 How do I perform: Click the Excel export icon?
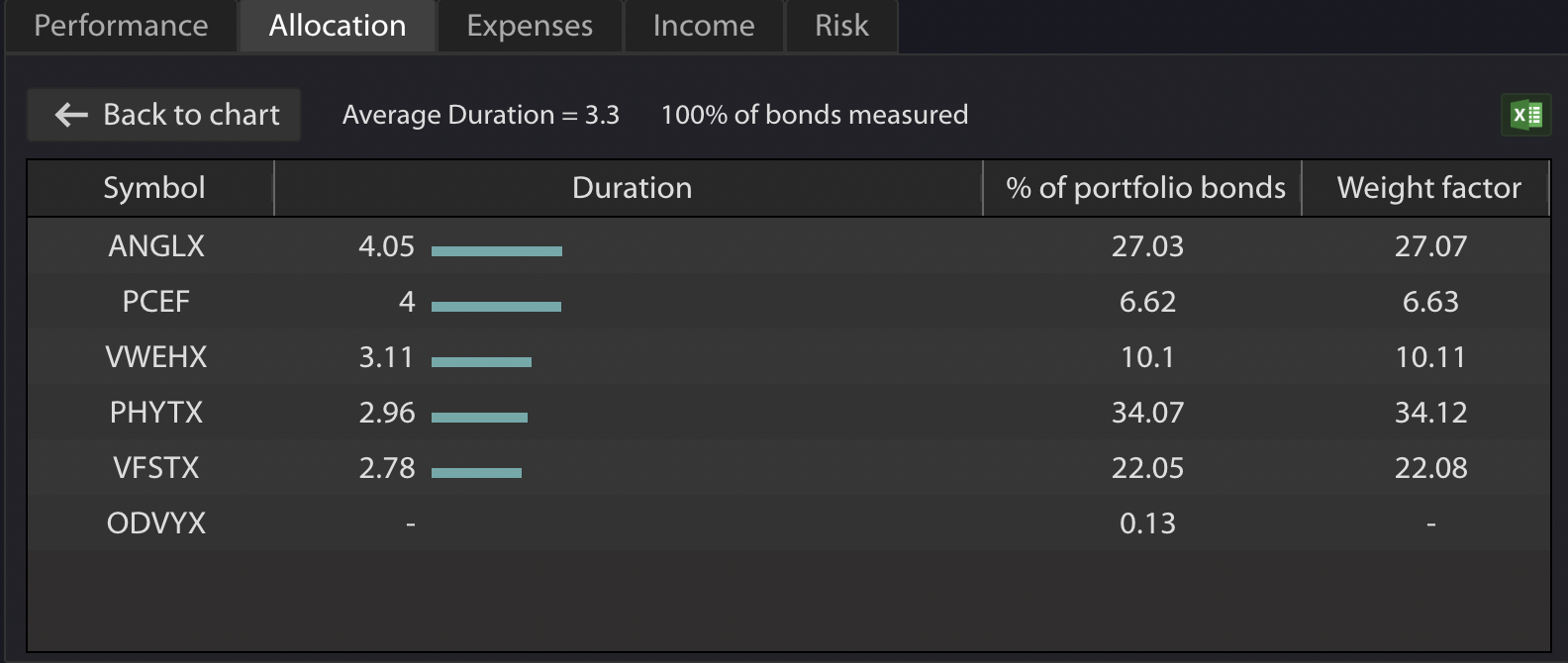(x=1525, y=115)
